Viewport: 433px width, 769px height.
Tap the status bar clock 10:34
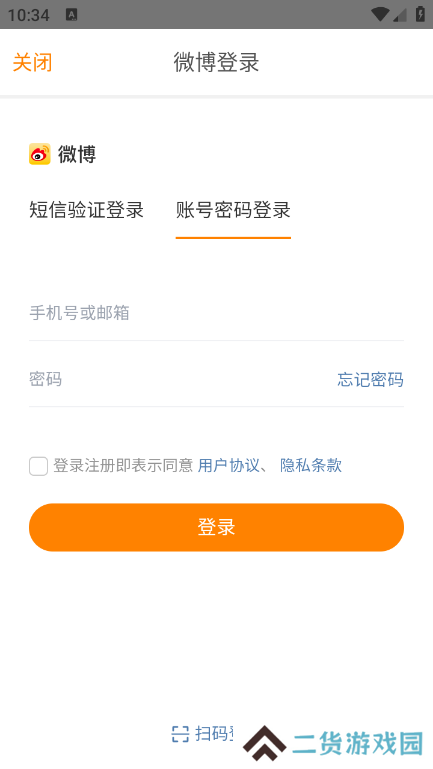(x=28, y=15)
